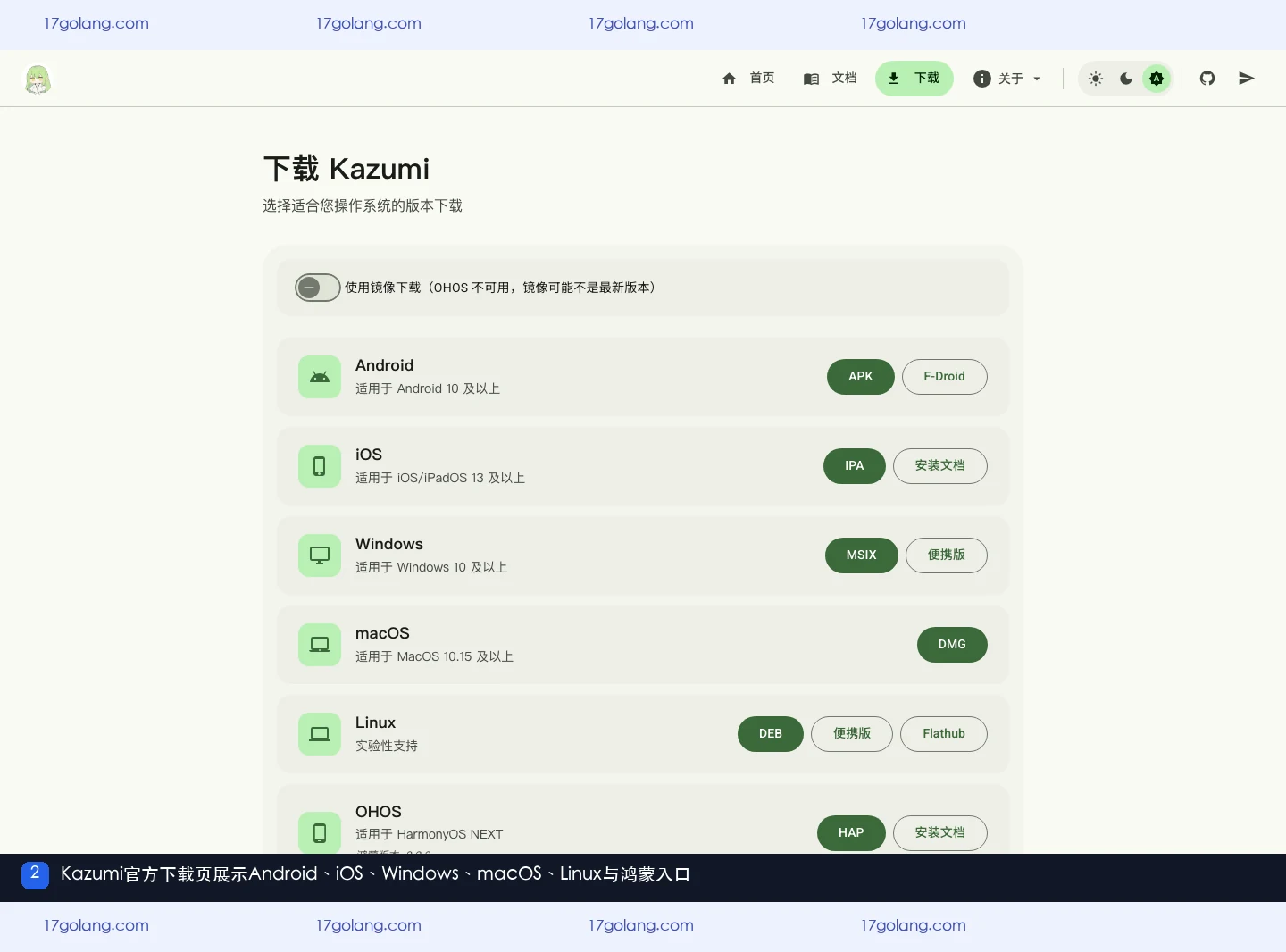
Task: Click the iOS phone icon
Action: (320, 466)
